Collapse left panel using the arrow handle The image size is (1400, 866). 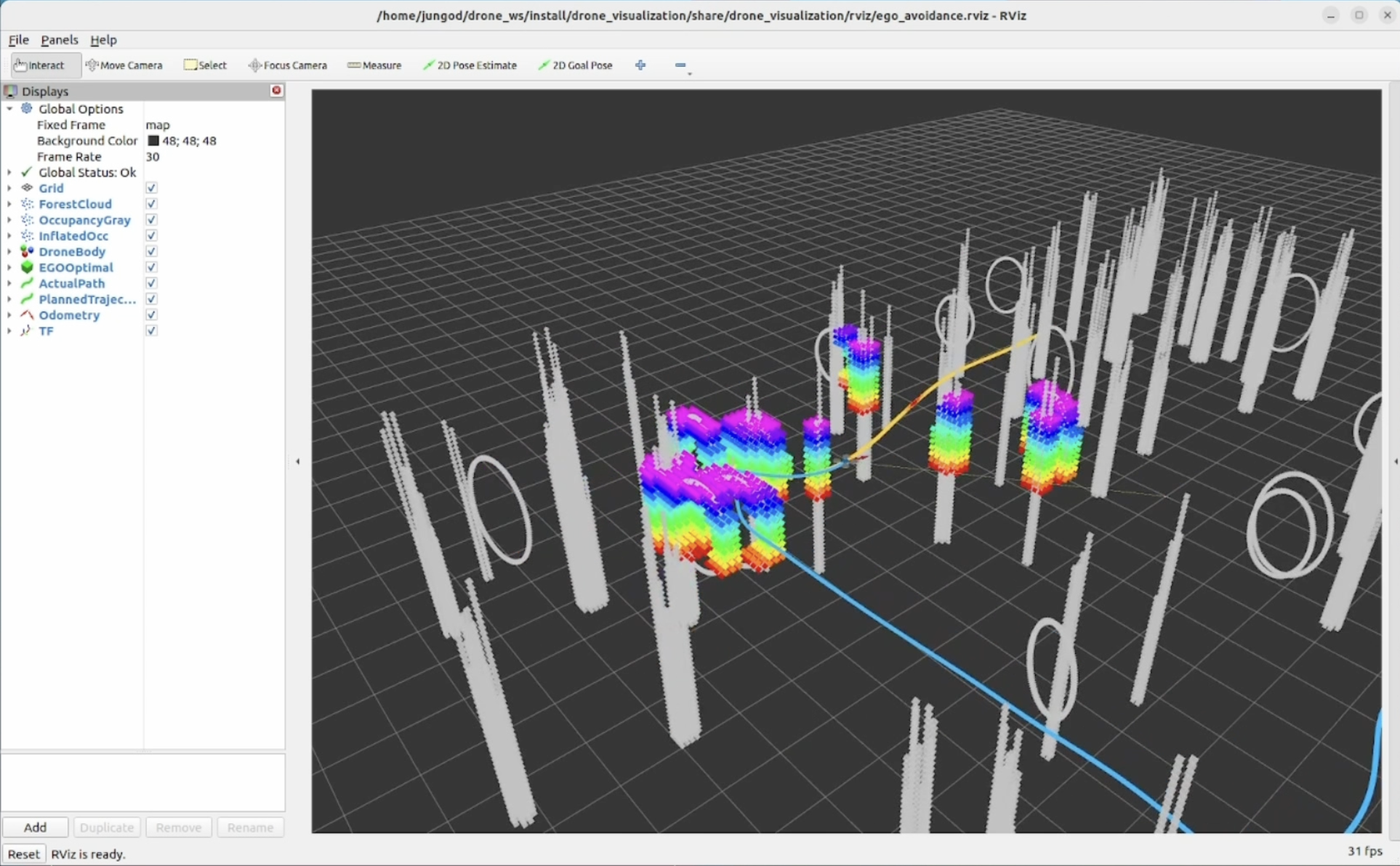[297, 461]
